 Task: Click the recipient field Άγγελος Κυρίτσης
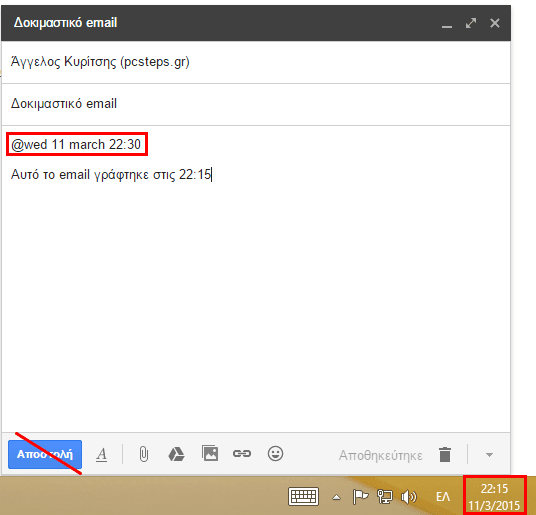click(x=256, y=62)
